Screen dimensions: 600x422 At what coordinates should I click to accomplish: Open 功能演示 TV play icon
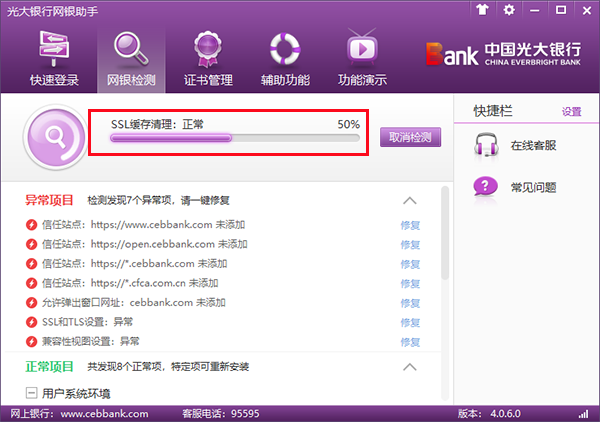362,47
